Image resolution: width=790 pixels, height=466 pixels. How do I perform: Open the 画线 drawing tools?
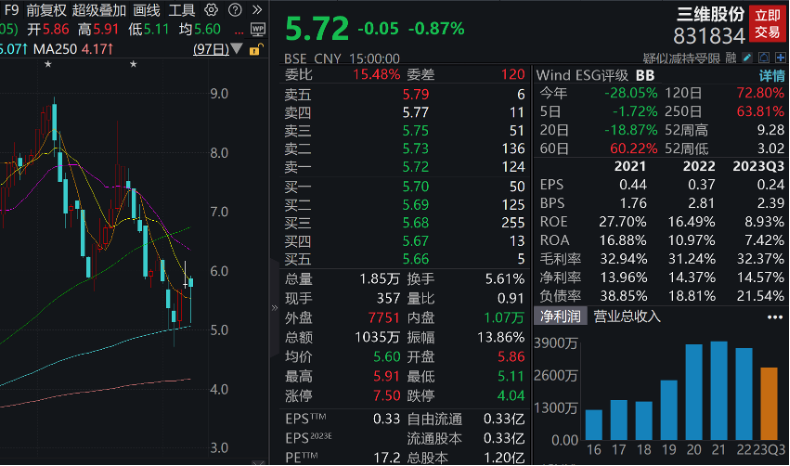point(146,10)
